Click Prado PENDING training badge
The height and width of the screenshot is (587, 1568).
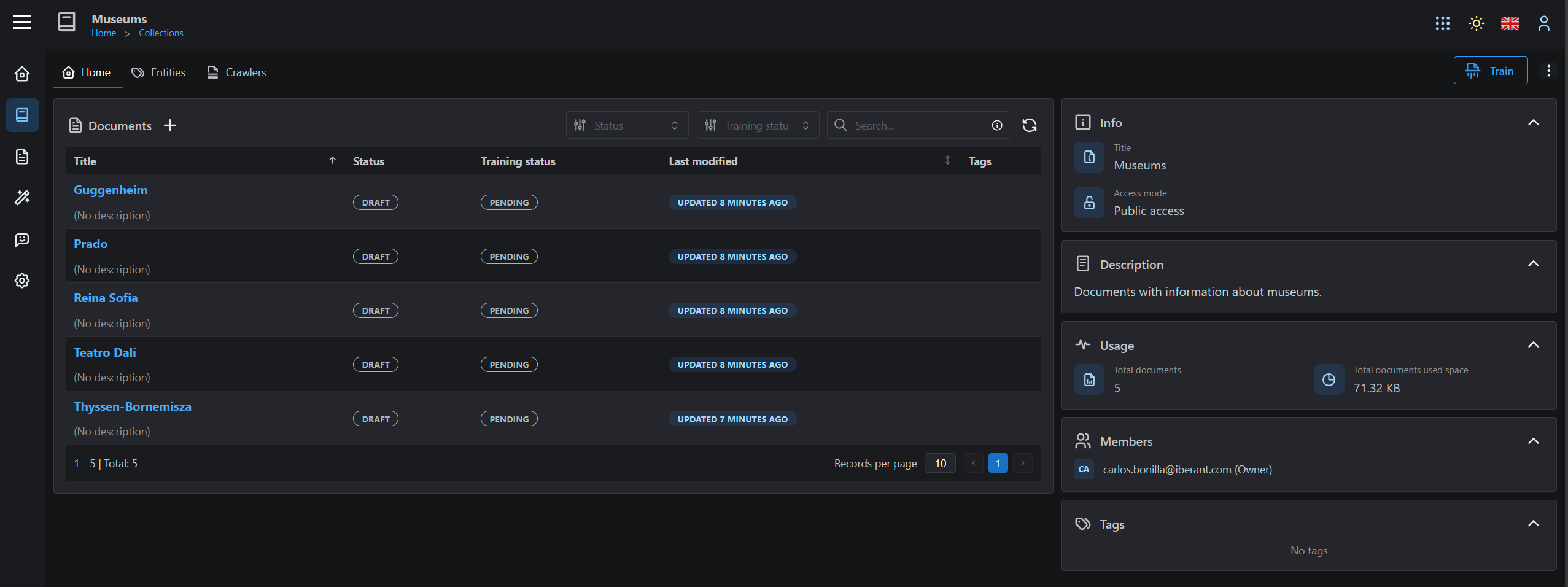coord(509,257)
